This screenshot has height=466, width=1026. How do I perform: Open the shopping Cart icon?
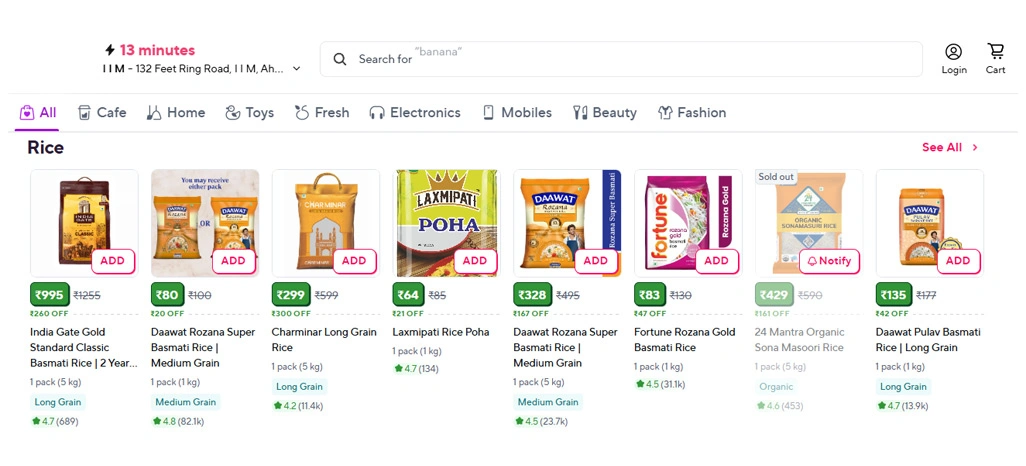pos(995,51)
